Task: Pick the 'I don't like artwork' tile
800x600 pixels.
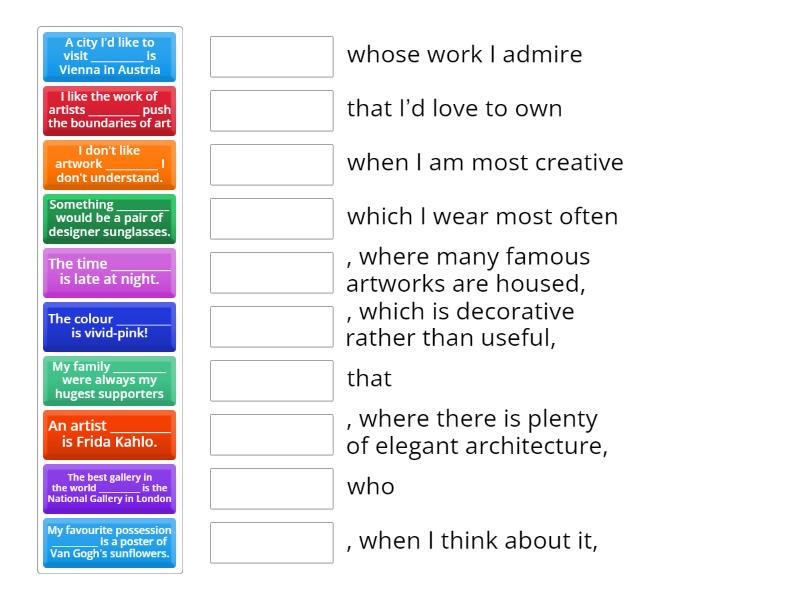Action: point(110,165)
